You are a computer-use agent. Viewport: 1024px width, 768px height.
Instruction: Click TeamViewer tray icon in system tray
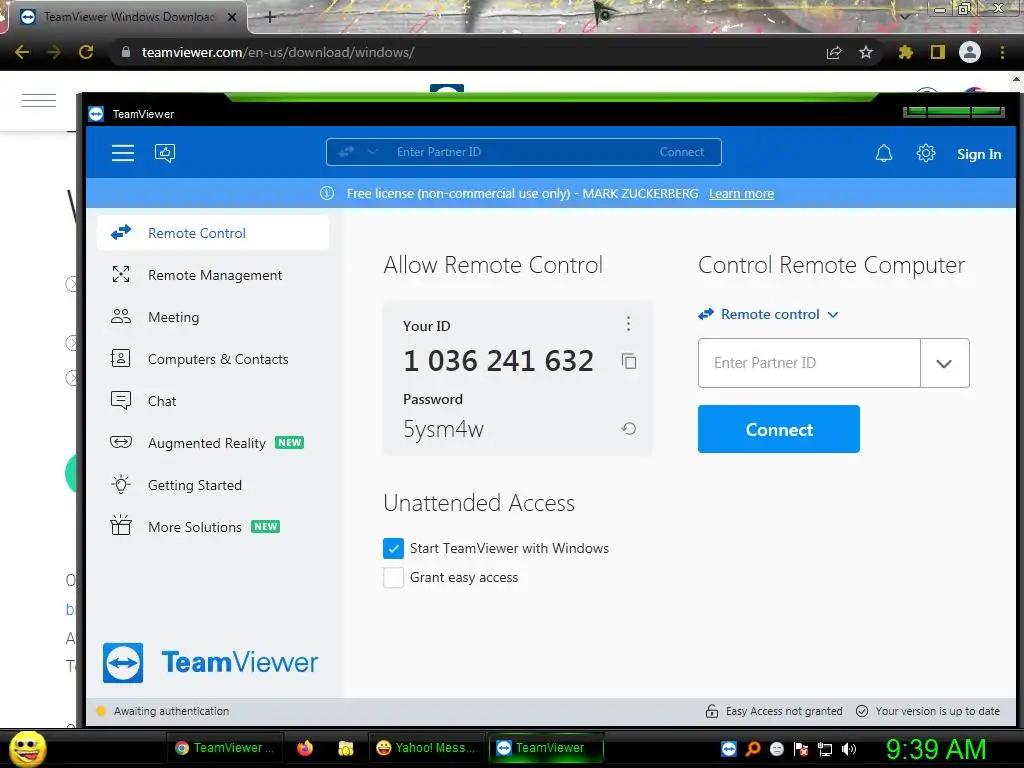[729, 749]
